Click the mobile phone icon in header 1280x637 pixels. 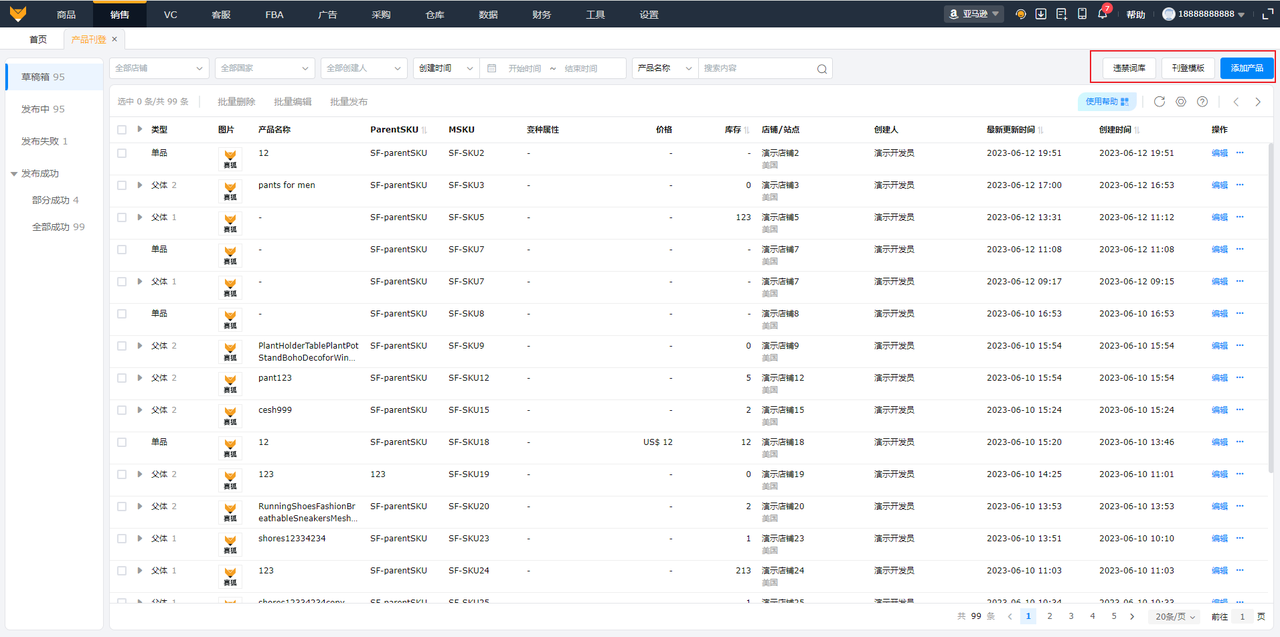[x=1082, y=14]
